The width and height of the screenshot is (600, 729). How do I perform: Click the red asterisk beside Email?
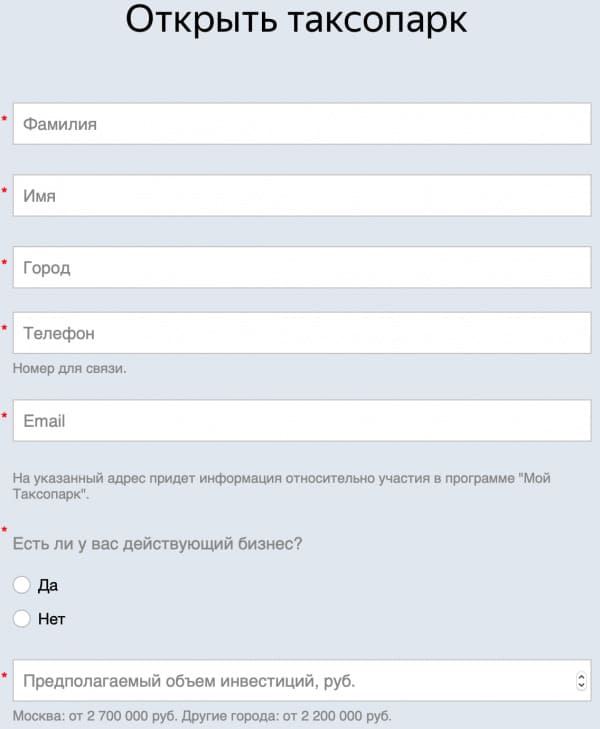point(5,415)
